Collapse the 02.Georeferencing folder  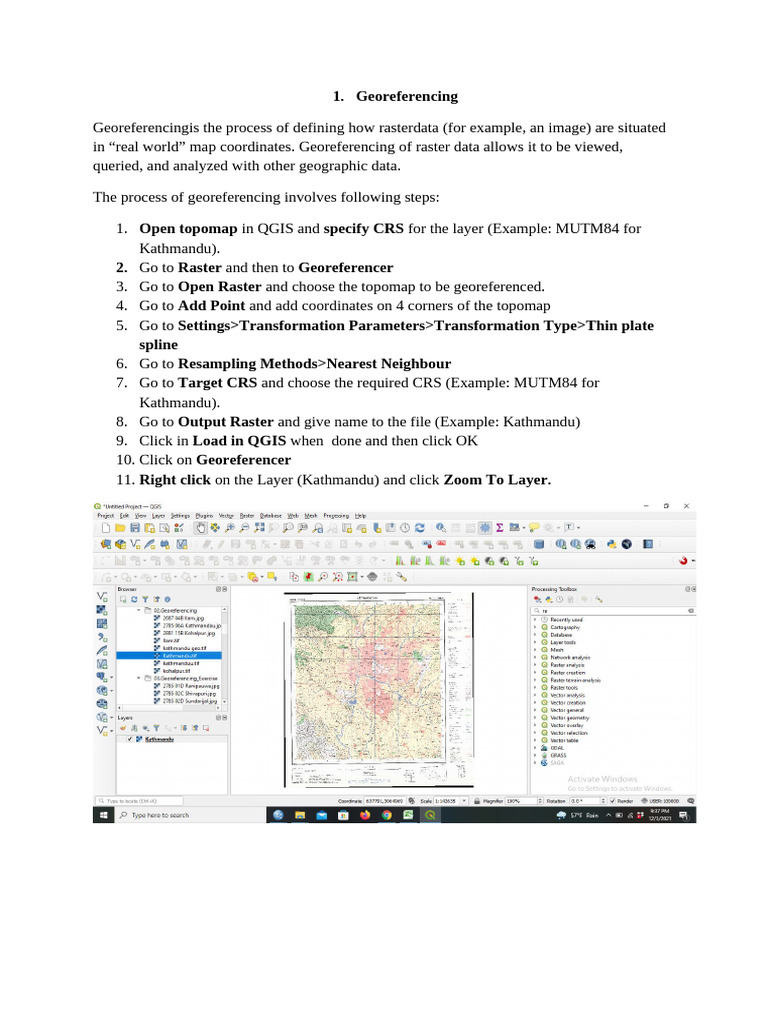coord(138,610)
